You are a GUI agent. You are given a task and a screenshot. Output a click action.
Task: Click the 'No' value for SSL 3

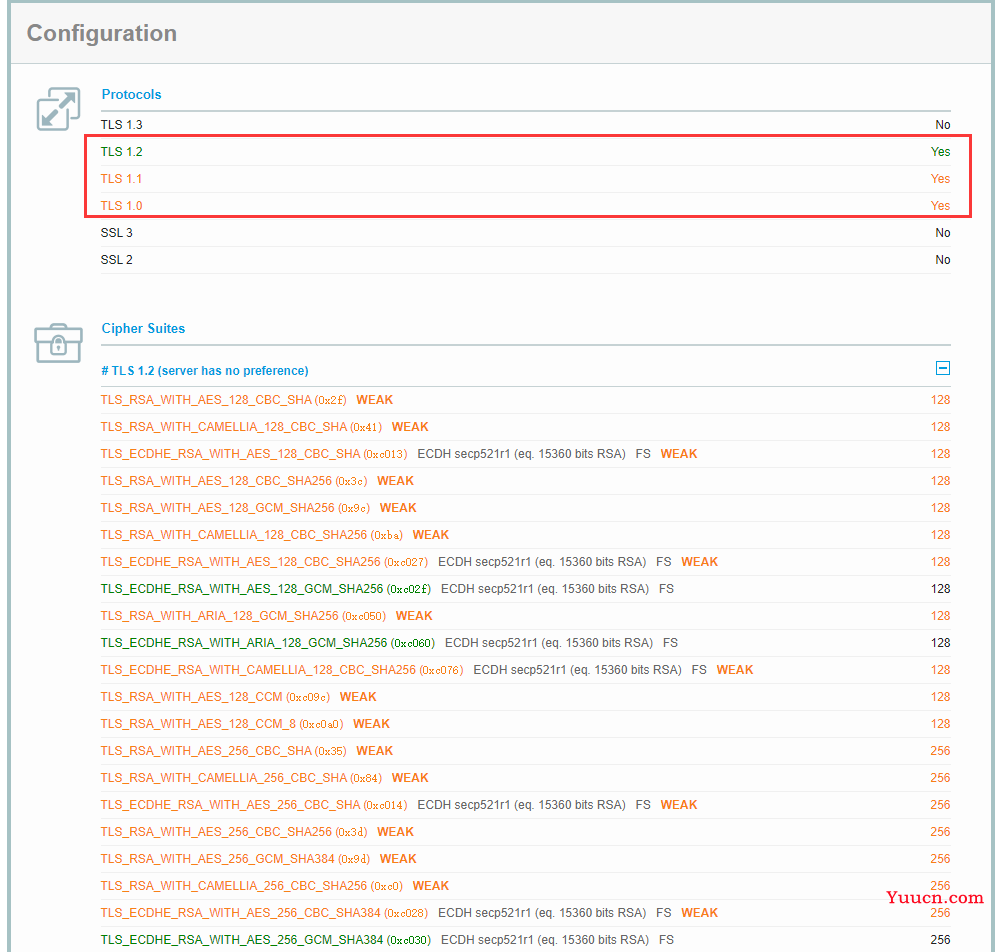pyautogui.click(x=943, y=233)
